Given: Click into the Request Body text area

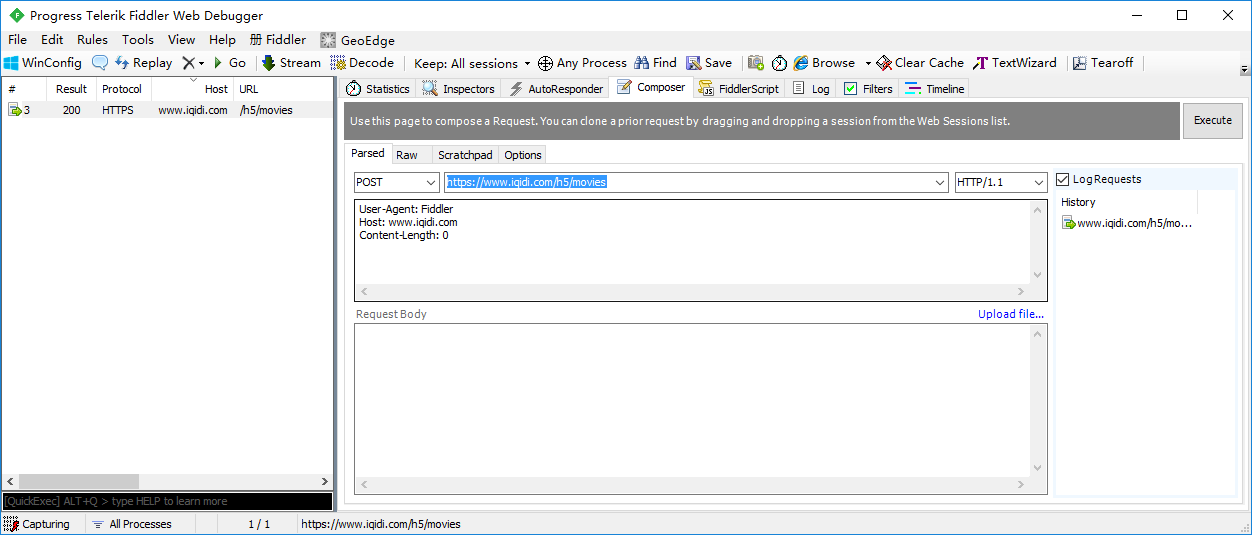Looking at the screenshot, I should point(693,400).
